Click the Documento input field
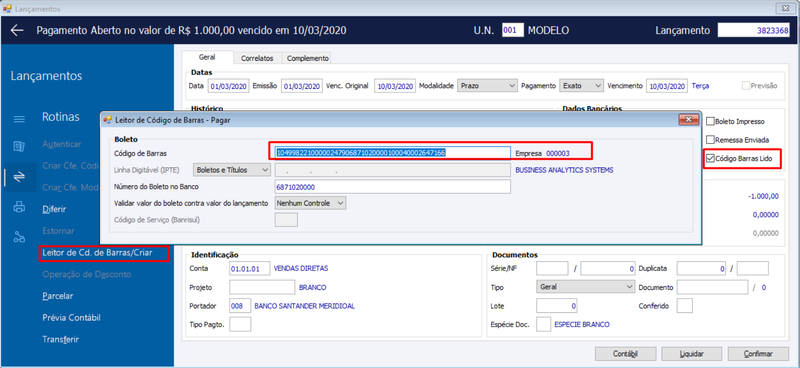This screenshot has height=368, width=800. [x=713, y=287]
